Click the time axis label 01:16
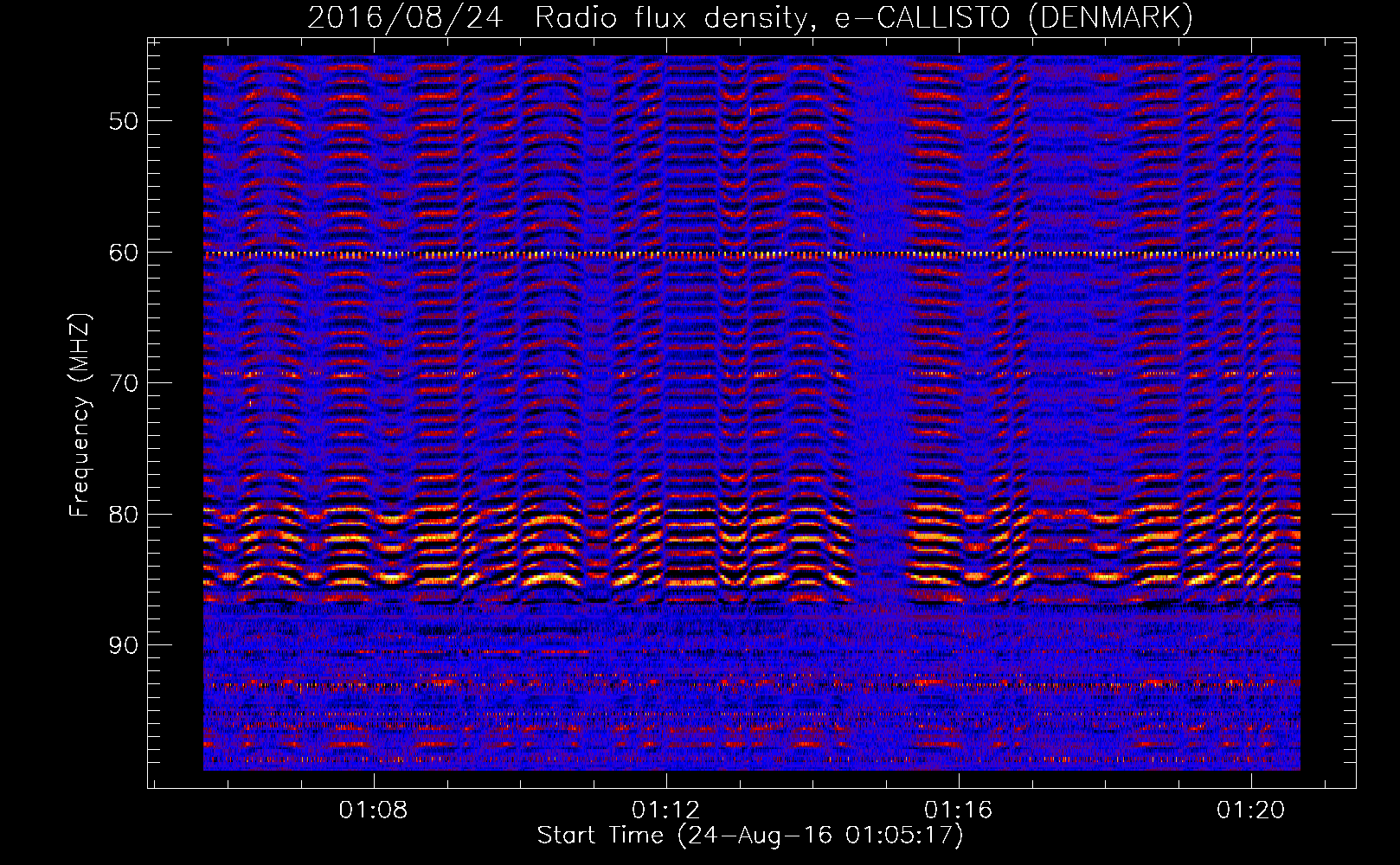The image size is (1400, 865). pyautogui.click(x=959, y=811)
